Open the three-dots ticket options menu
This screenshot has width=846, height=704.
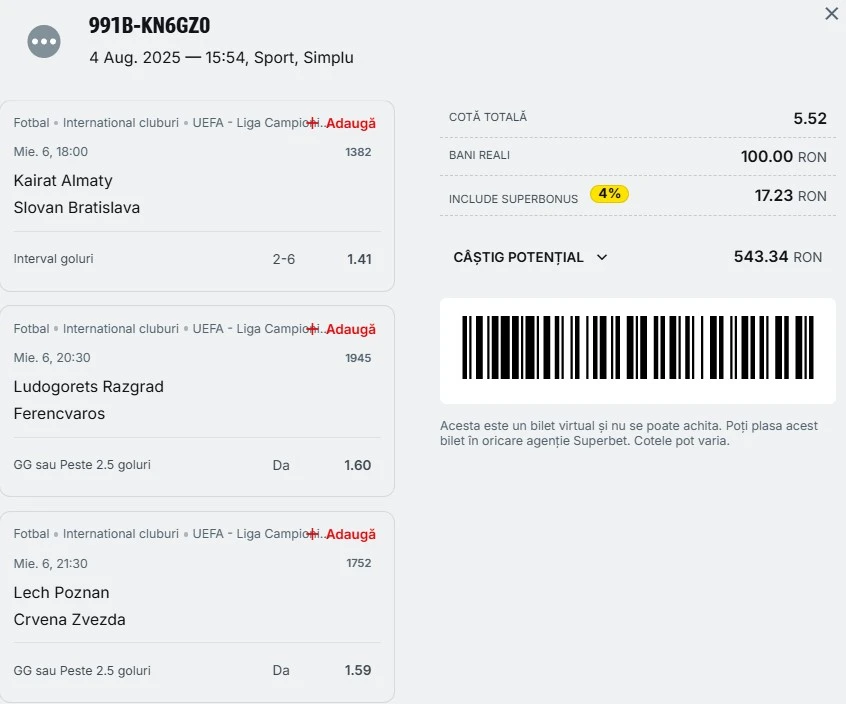point(44,42)
